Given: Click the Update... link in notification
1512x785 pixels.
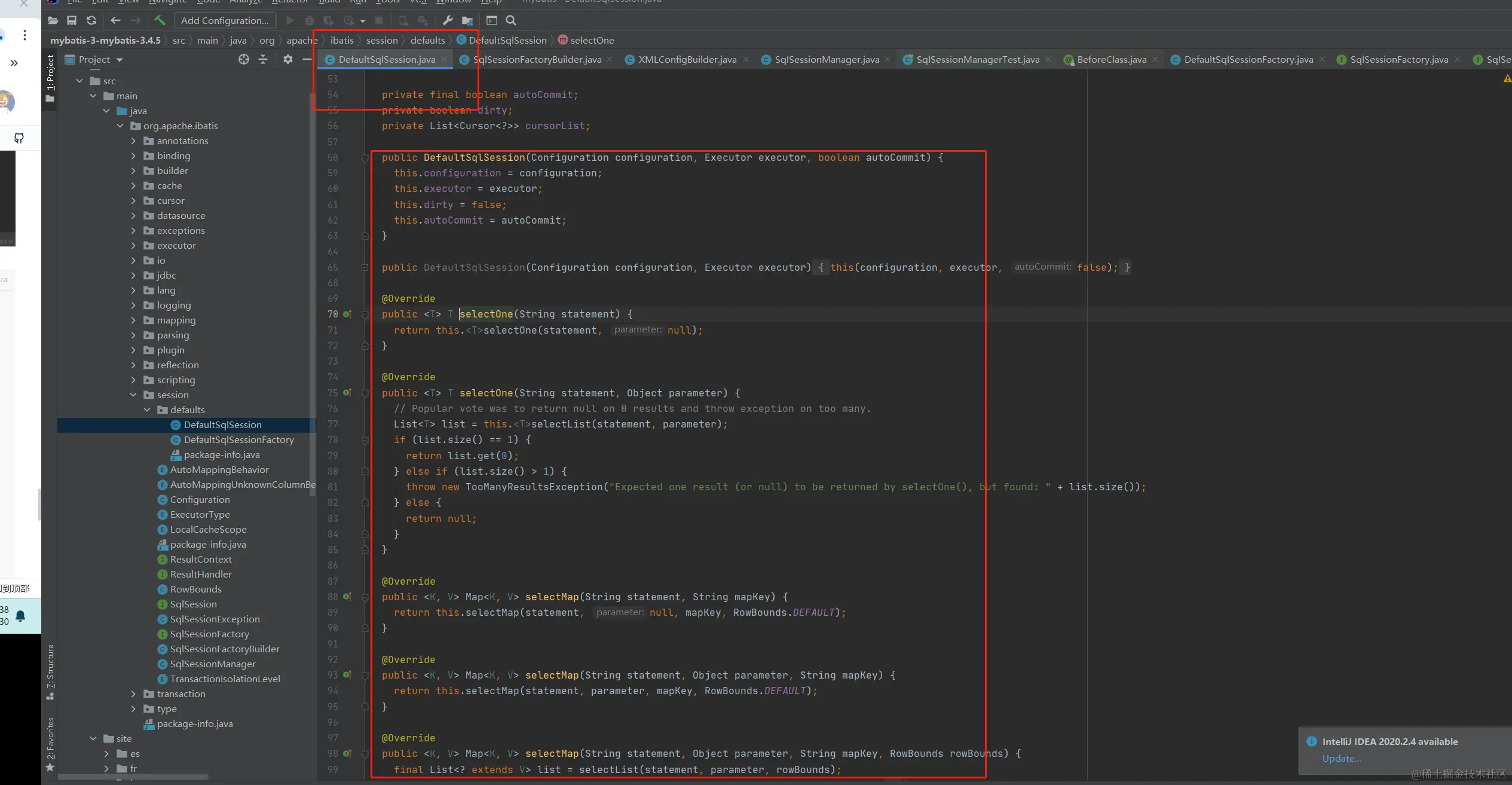Looking at the screenshot, I should 1342,758.
